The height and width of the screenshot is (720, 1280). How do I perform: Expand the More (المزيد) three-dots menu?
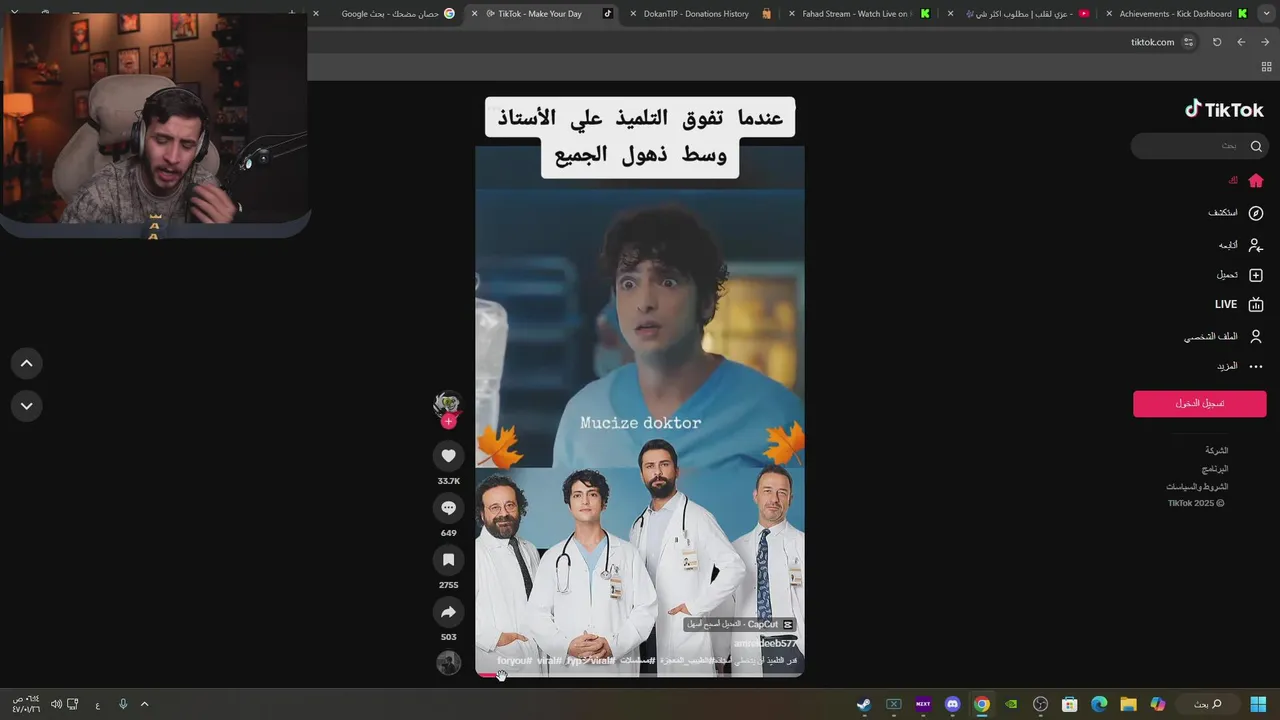coord(1240,366)
